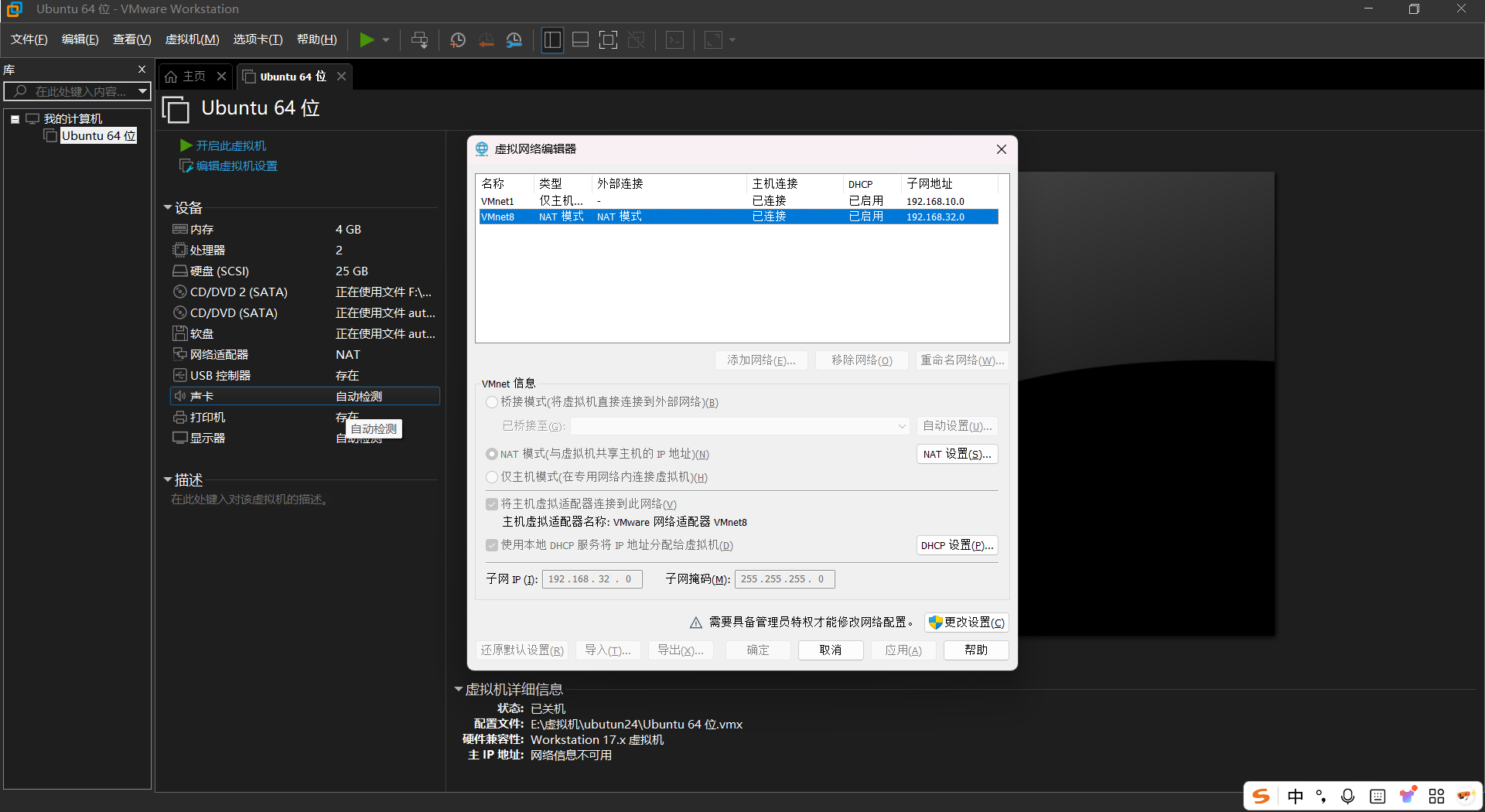Click the 子网掩码 subnet mask field
The height and width of the screenshot is (812, 1485).
(x=784, y=579)
